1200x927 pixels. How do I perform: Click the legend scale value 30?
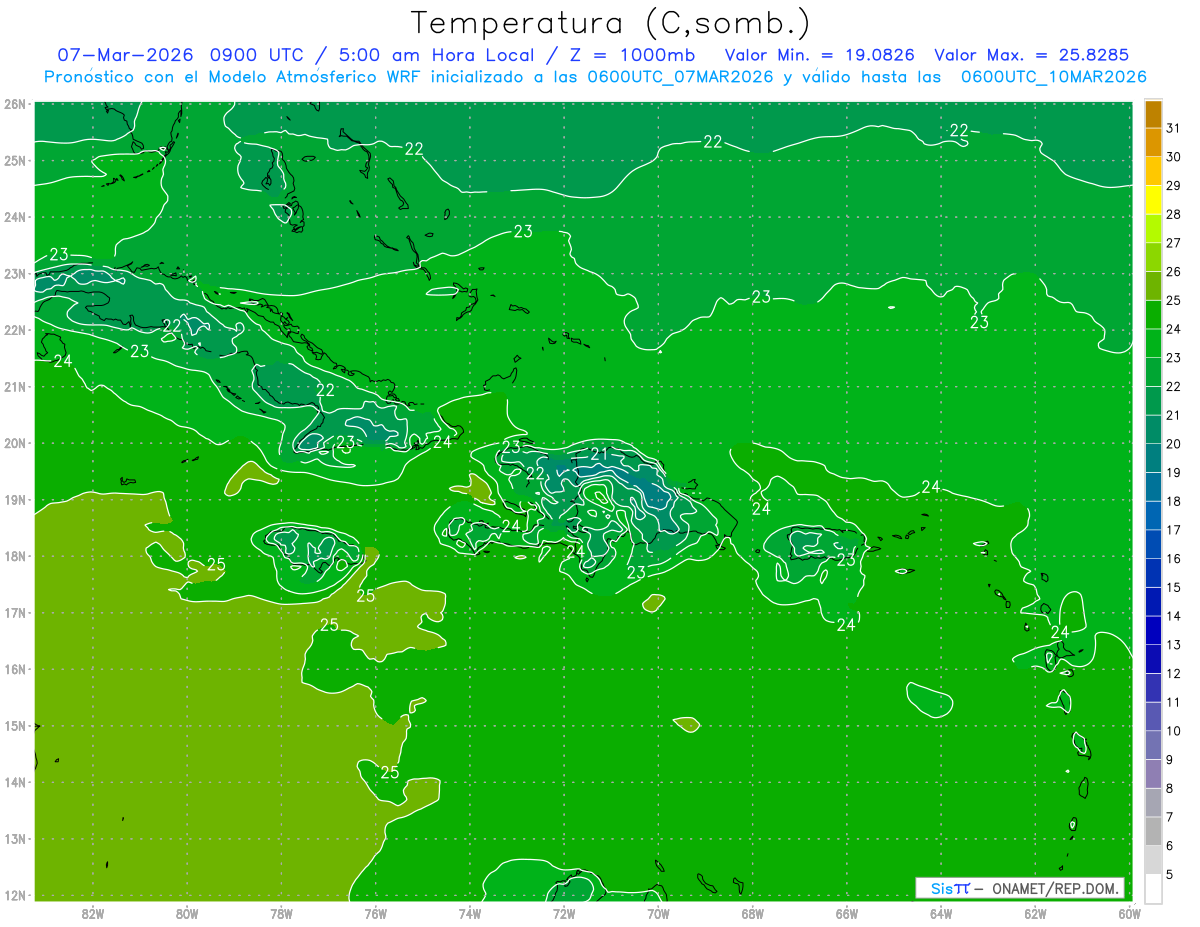point(1174,157)
